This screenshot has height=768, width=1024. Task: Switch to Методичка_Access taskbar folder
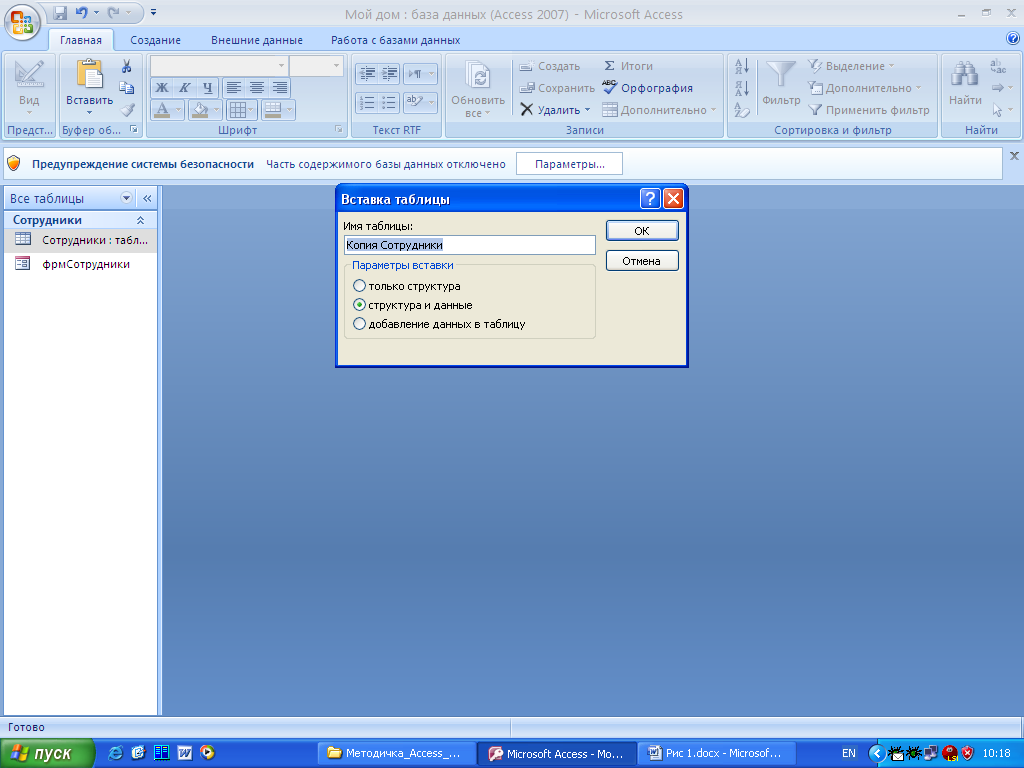click(x=395, y=753)
